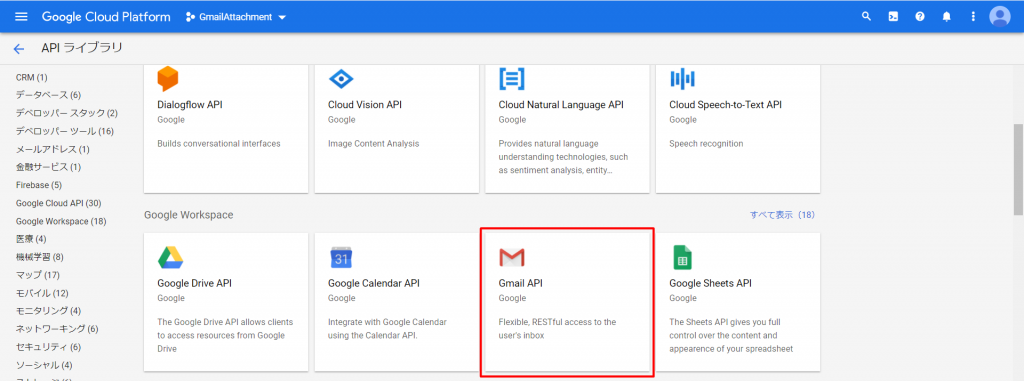Go back with the left arrow
1024x381 pixels.
pyautogui.click(x=19, y=48)
